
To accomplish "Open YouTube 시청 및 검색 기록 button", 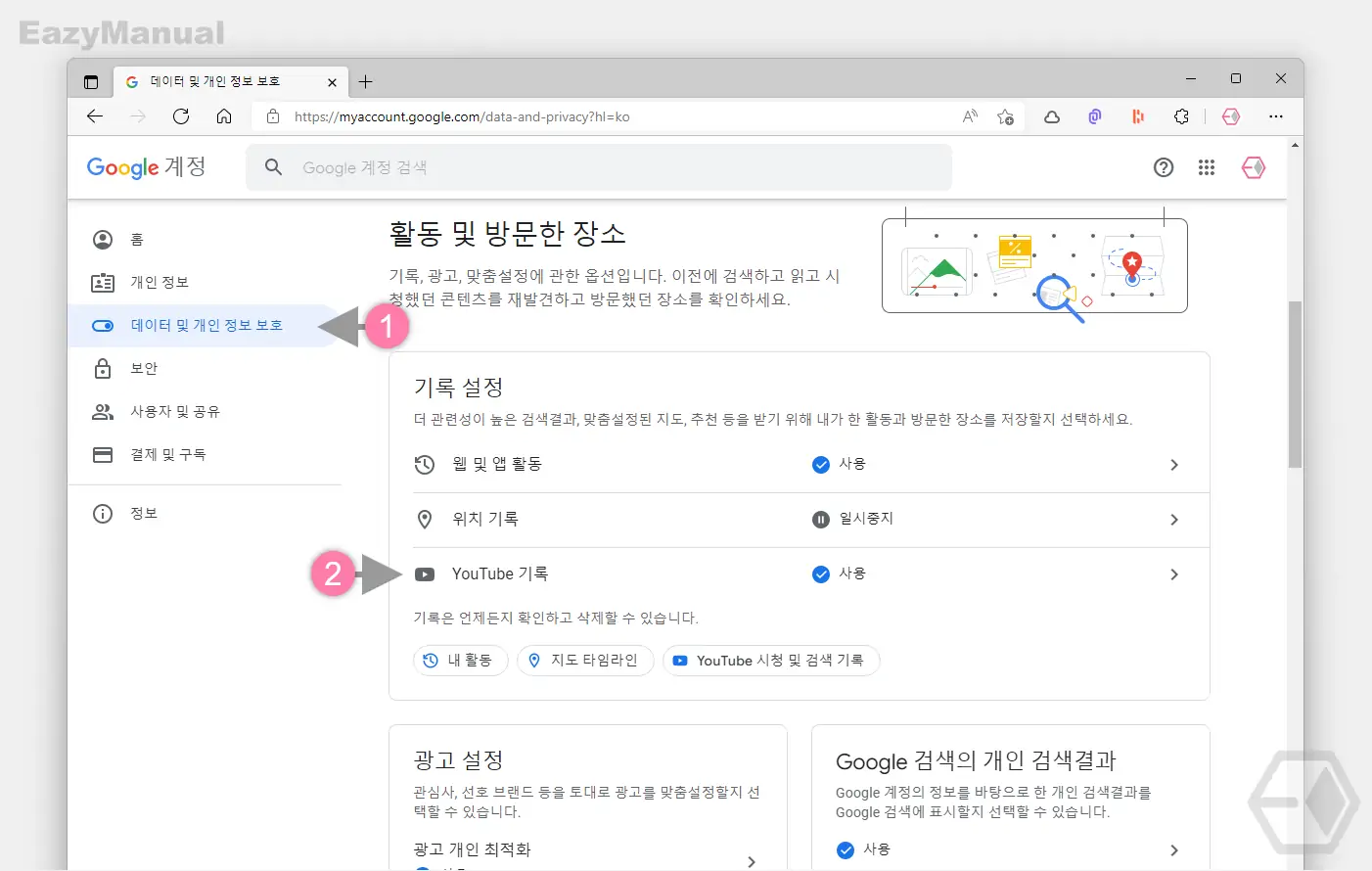I will click(x=771, y=661).
